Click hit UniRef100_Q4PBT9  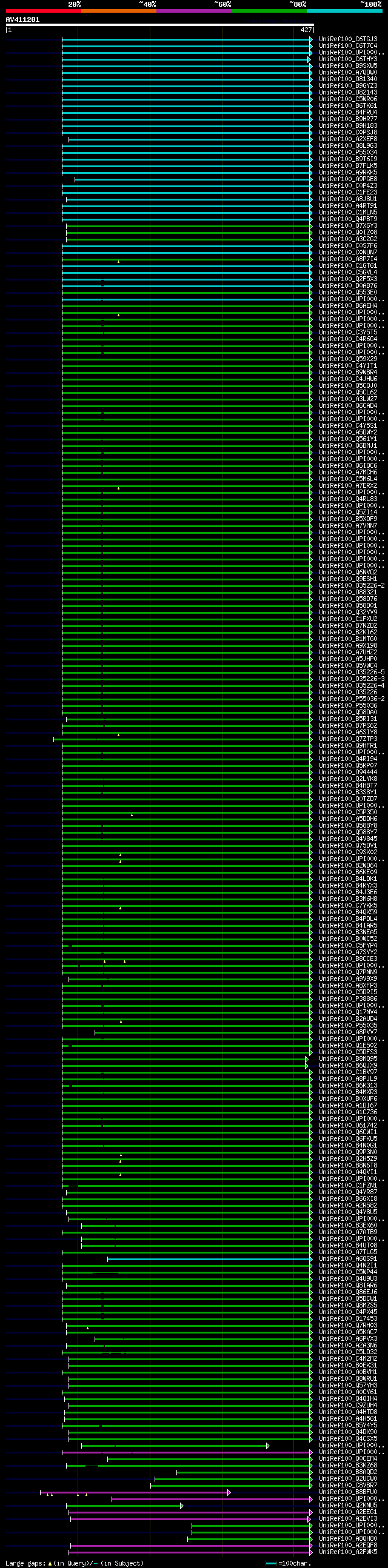click(x=348, y=220)
